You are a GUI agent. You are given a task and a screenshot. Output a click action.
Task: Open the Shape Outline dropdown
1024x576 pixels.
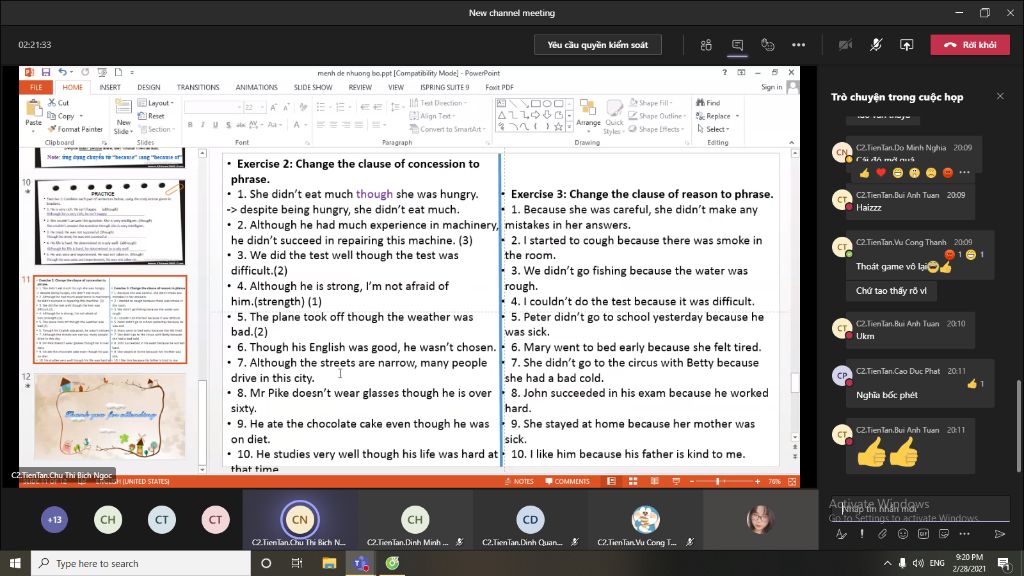click(657, 116)
